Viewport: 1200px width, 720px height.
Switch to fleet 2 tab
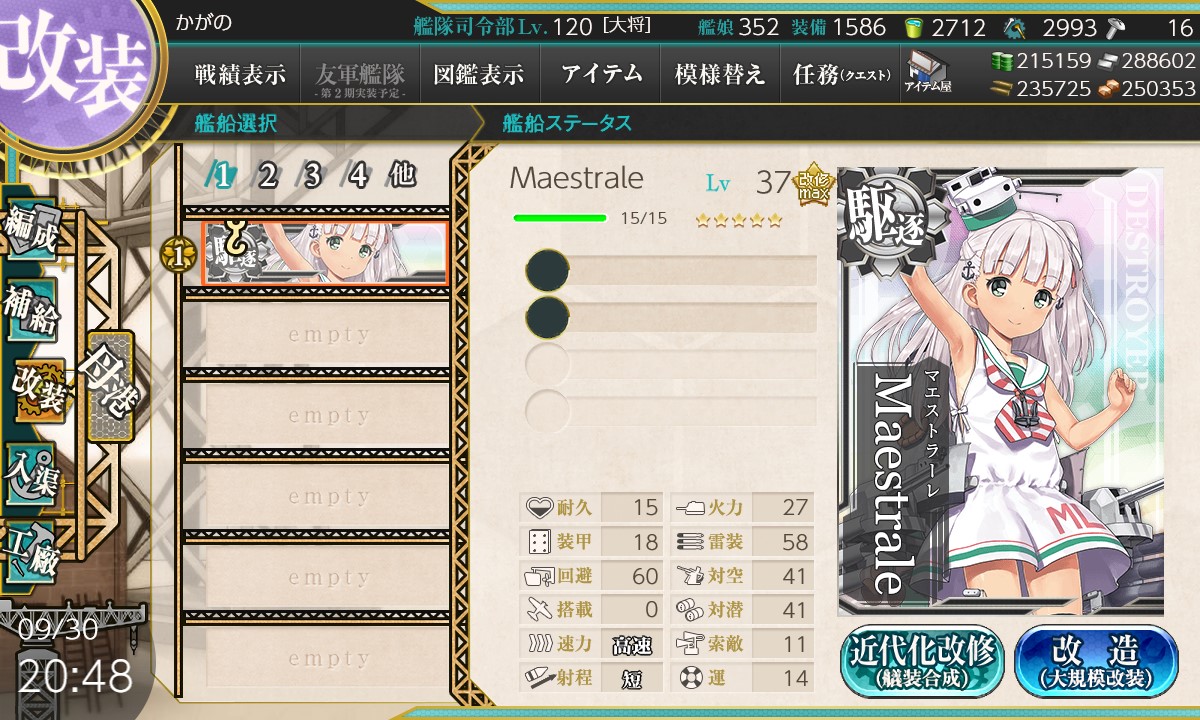tap(267, 176)
